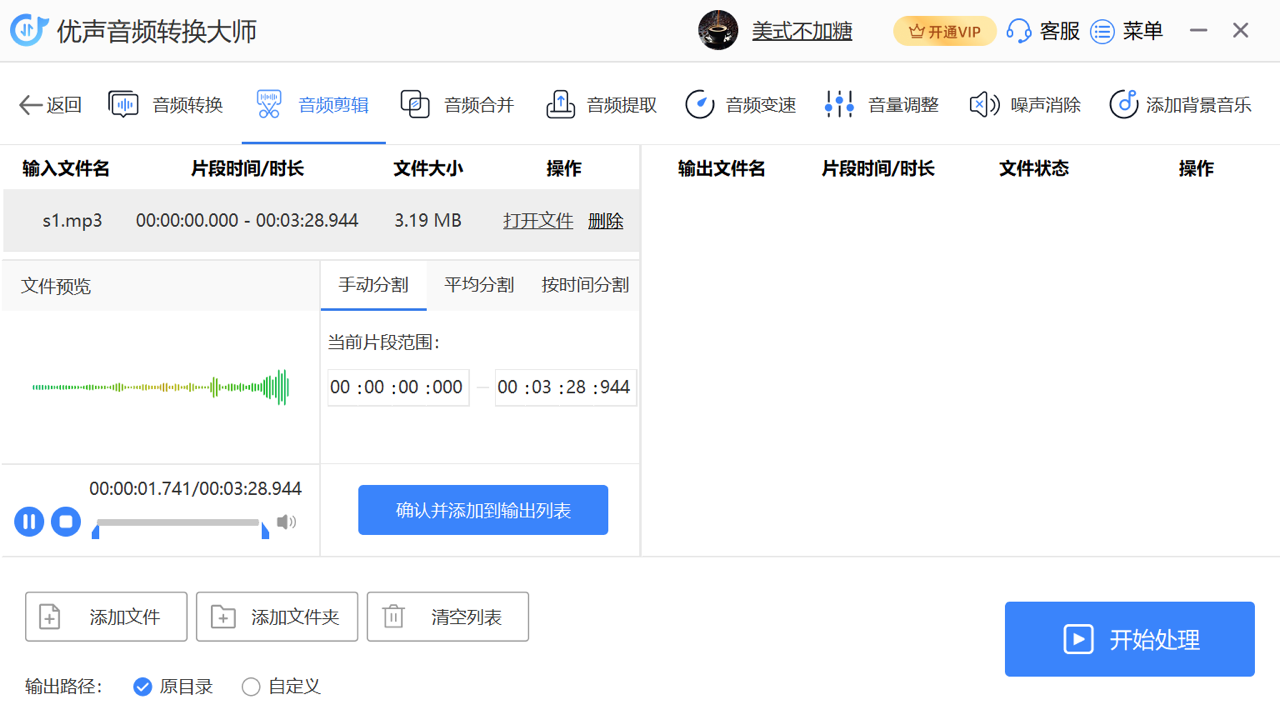Open the 音频提取 audio extraction tool
Image resolution: width=1280 pixels, height=720 pixels.
pos(601,105)
